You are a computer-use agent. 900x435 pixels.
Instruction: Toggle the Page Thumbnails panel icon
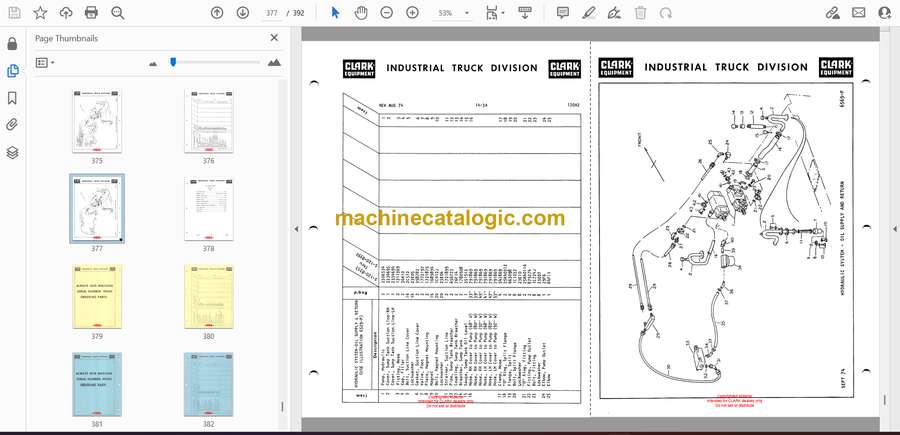point(12,71)
